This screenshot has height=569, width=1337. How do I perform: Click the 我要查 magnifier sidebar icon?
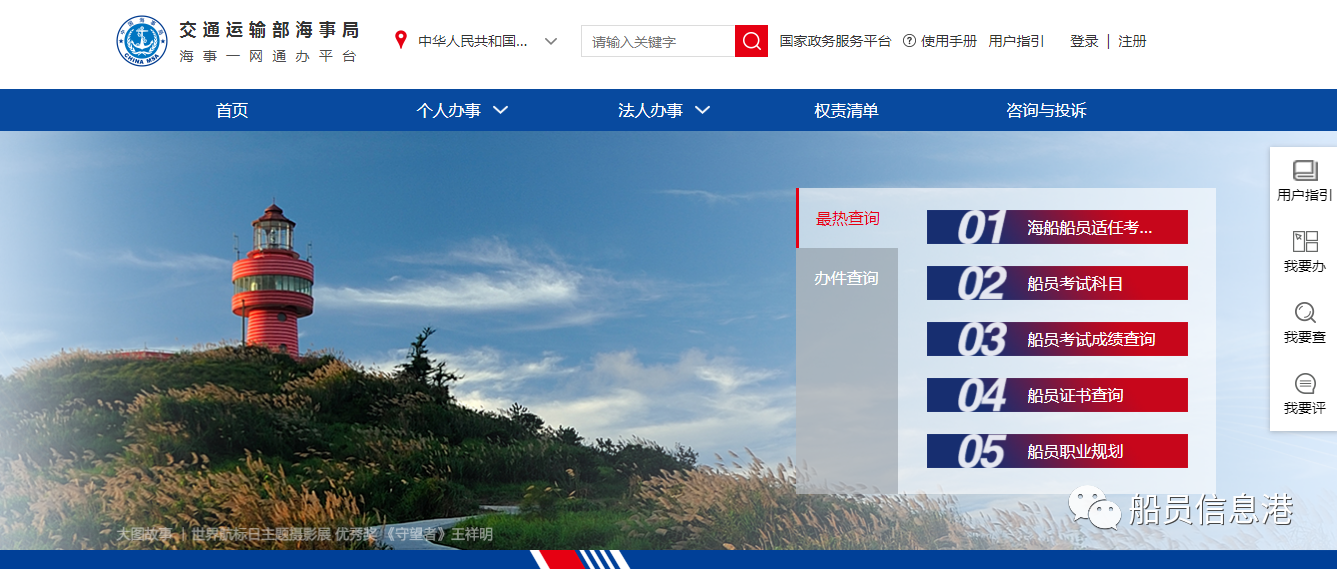click(x=1305, y=312)
